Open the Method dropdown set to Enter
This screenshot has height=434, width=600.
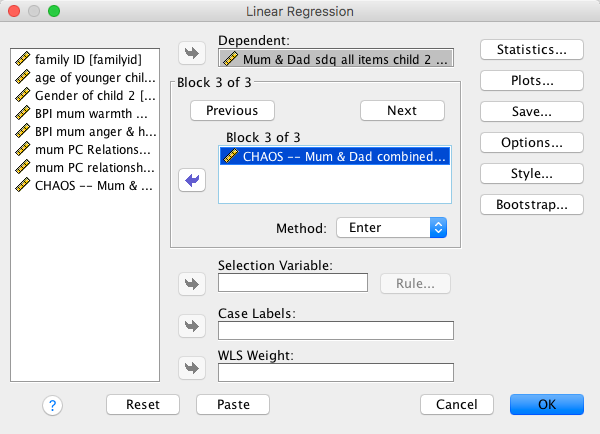click(x=391, y=228)
